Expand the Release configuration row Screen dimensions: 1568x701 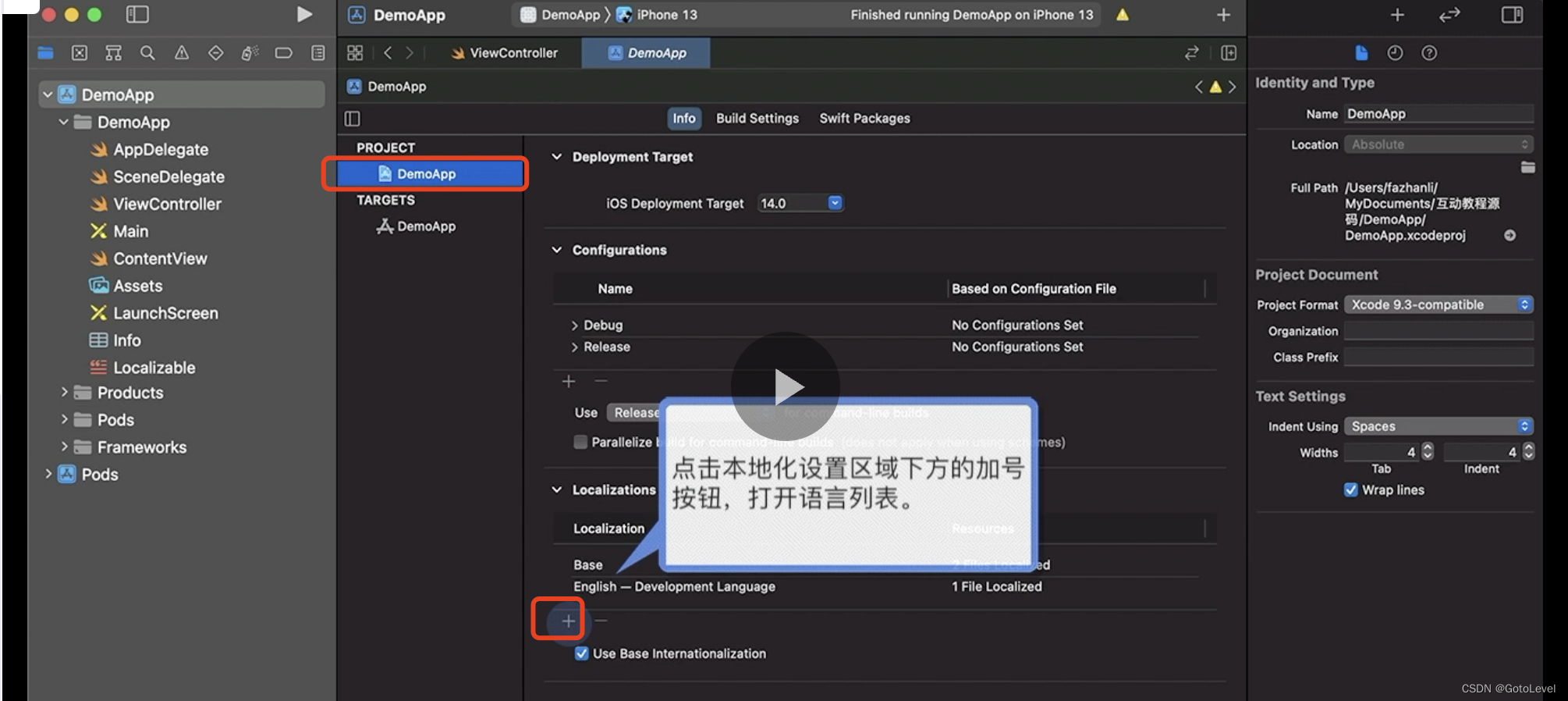[574, 347]
